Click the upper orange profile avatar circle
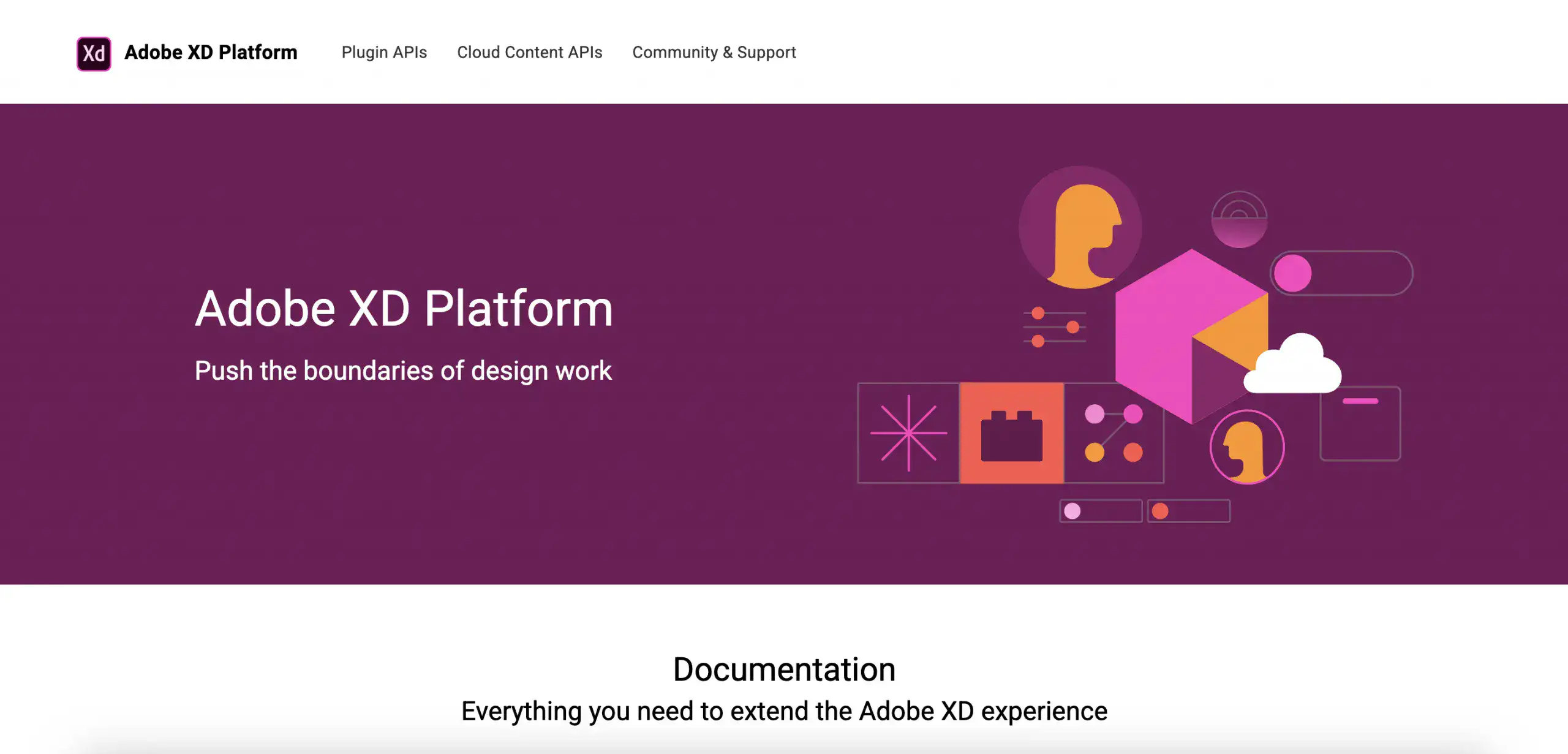1568x754 pixels. (x=1082, y=227)
